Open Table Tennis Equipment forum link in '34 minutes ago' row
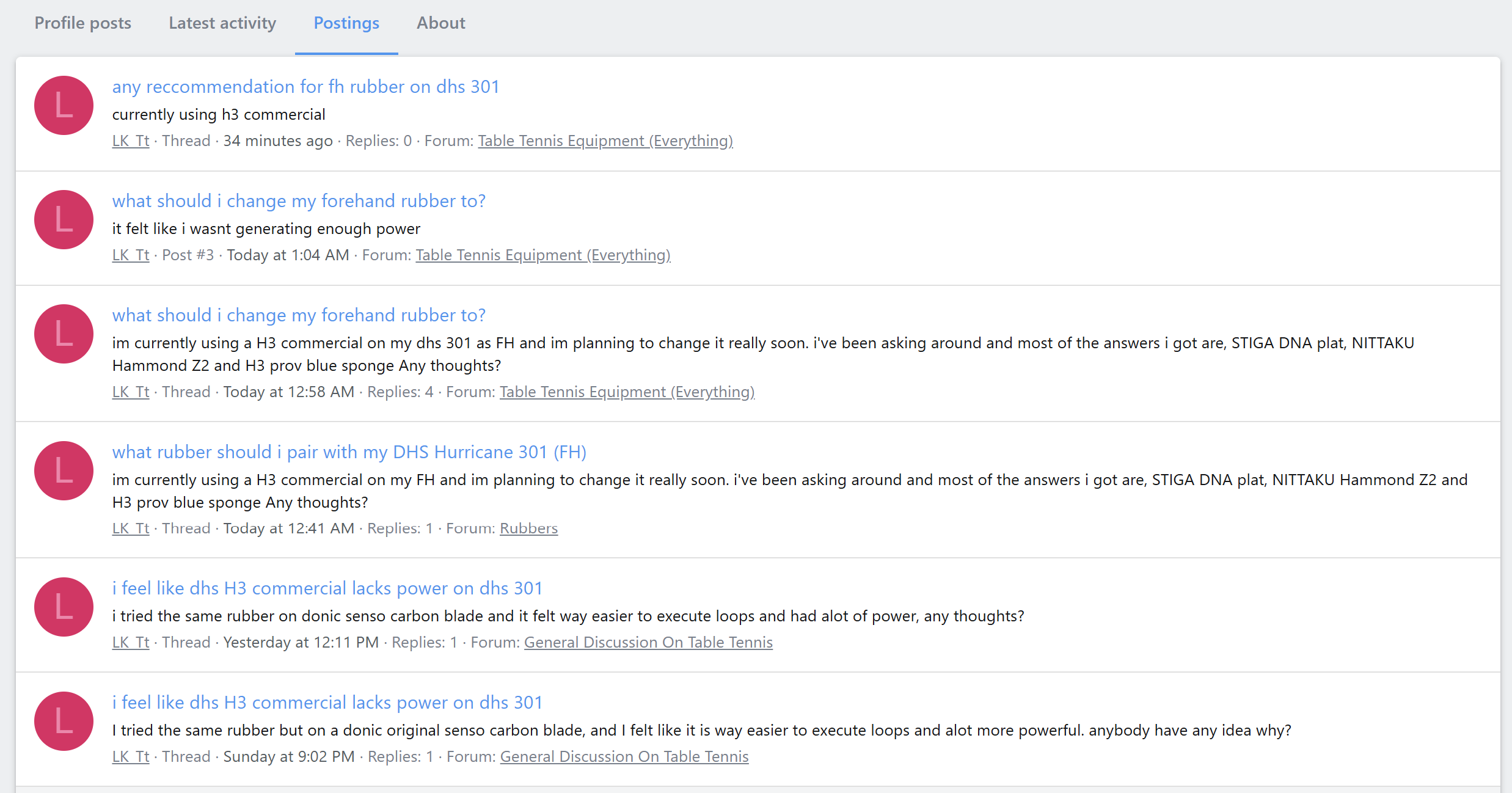Viewport: 1512px width, 793px height. (605, 141)
